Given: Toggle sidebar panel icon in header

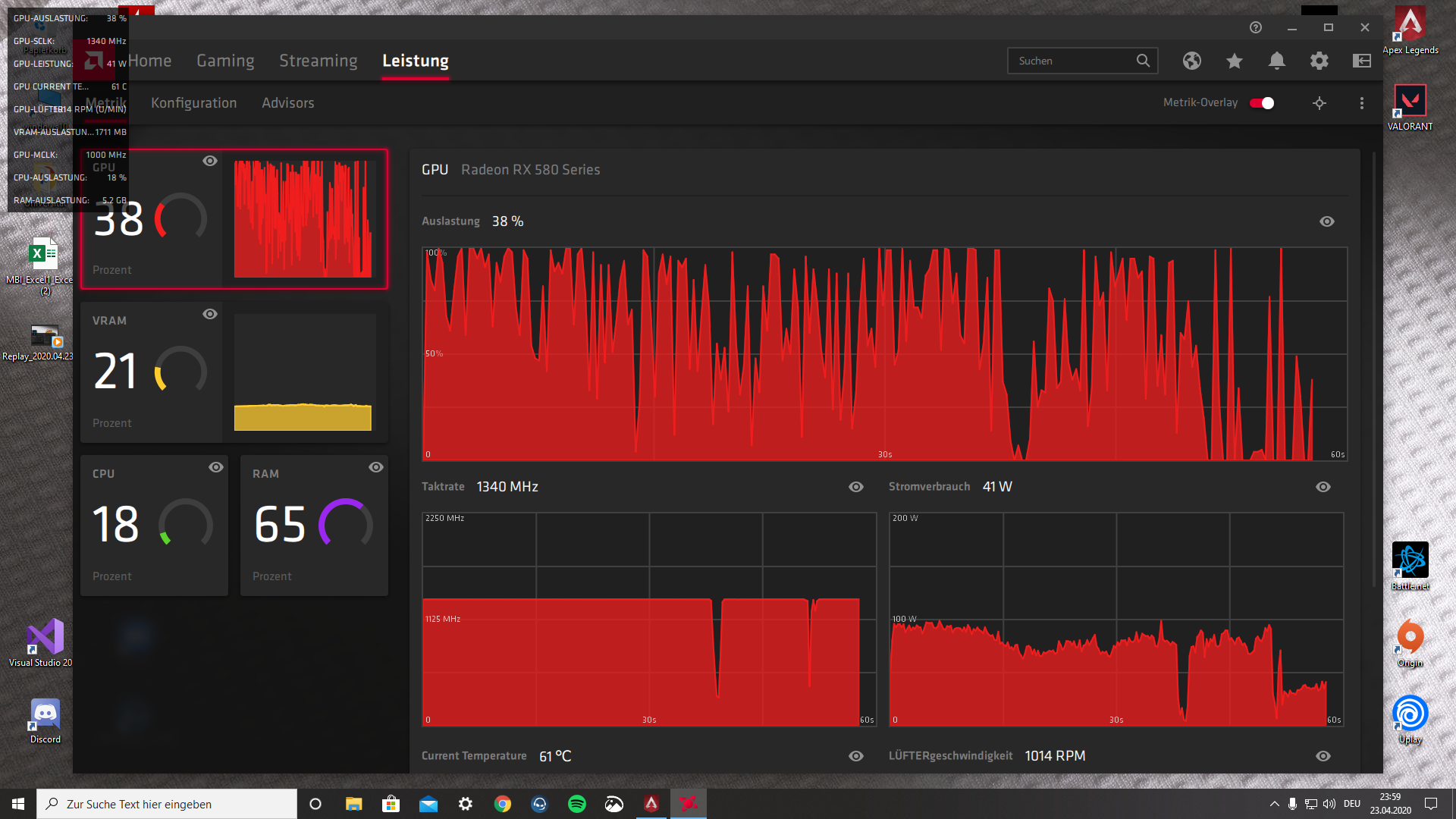Looking at the screenshot, I should pyautogui.click(x=1362, y=61).
